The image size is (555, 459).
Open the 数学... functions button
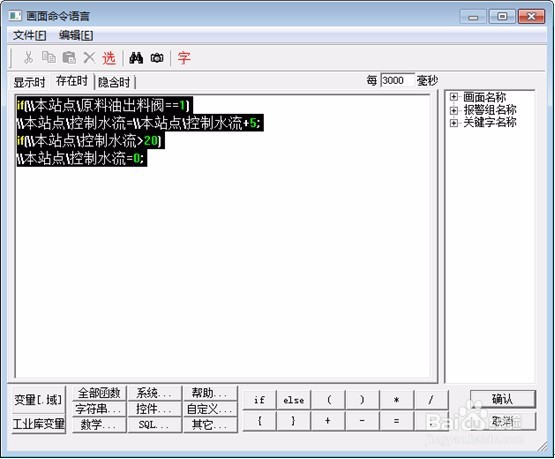[x=99, y=424]
